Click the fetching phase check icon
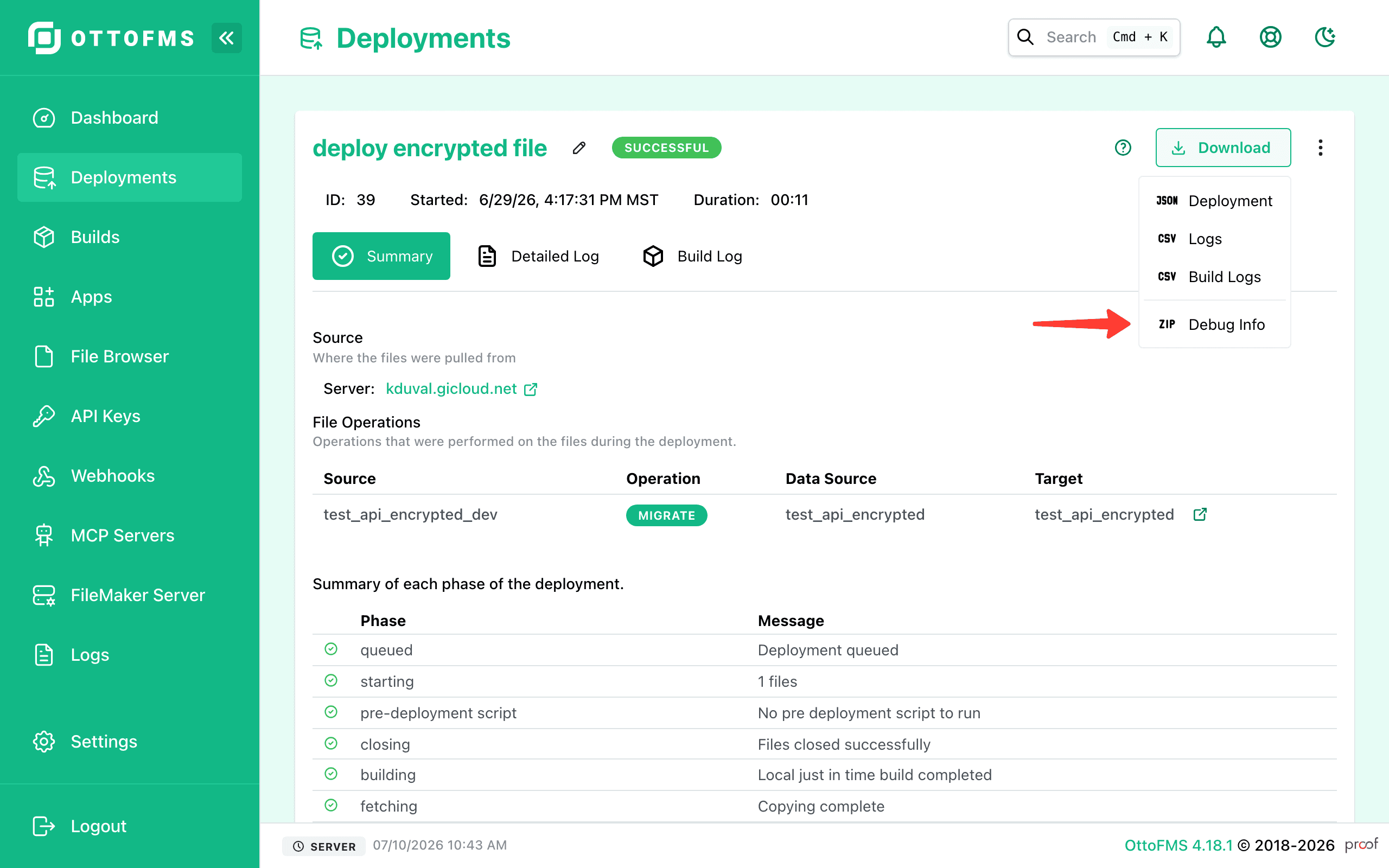The height and width of the screenshot is (868, 1389). (x=331, y=806)
